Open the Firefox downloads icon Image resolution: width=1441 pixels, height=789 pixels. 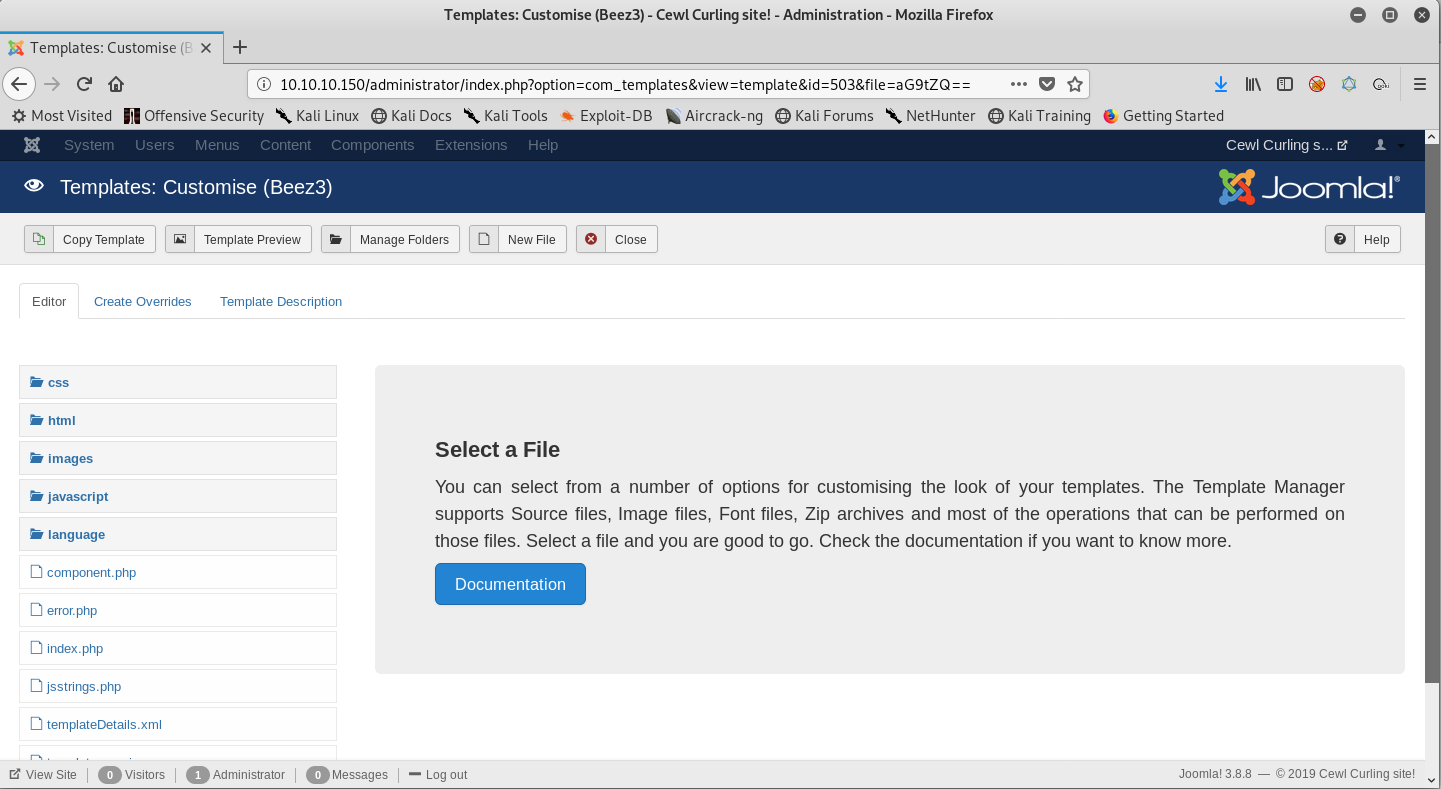pyautogui.click(x=1220, y=84)
